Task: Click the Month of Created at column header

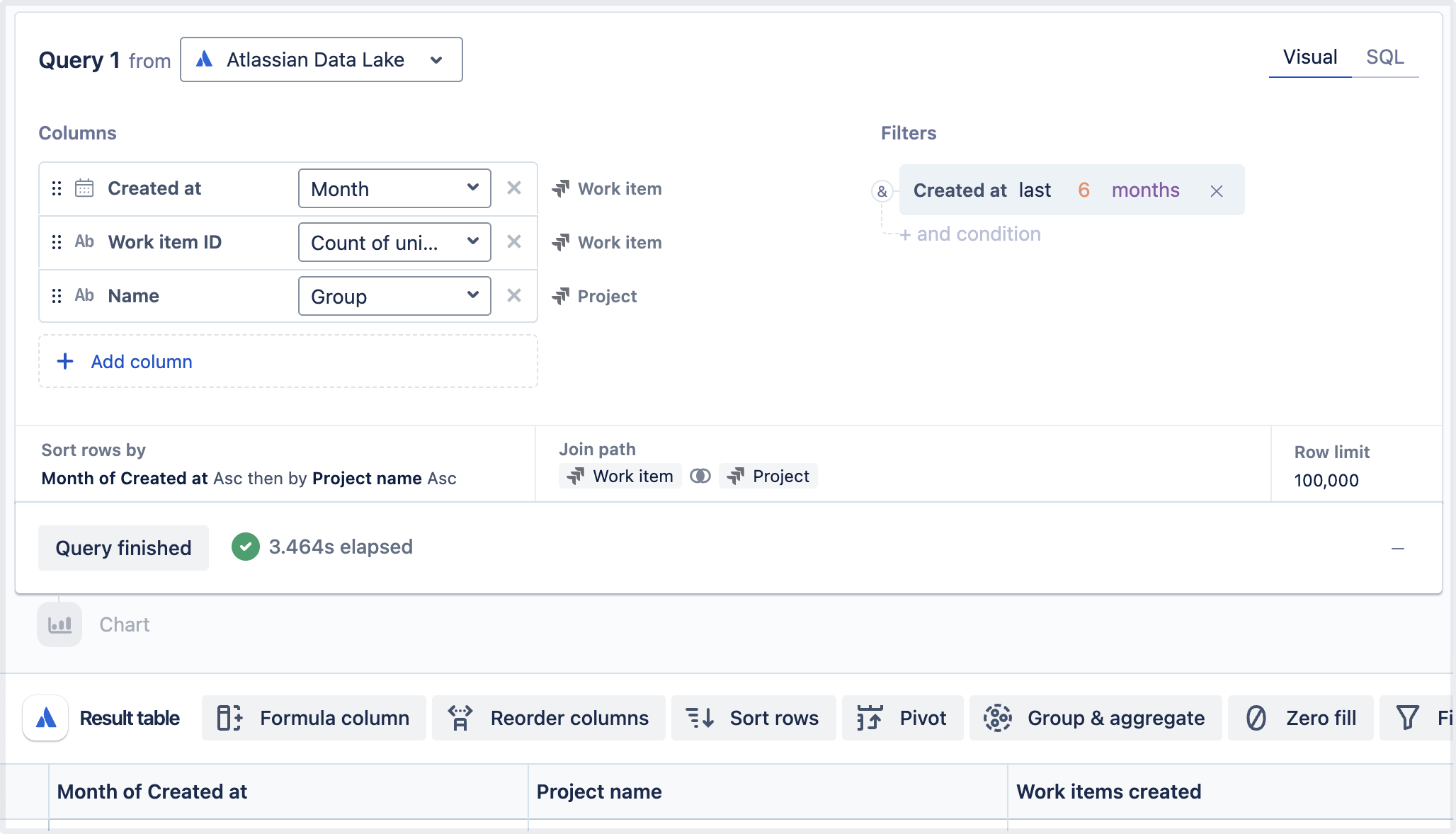Action: point(288,792)
